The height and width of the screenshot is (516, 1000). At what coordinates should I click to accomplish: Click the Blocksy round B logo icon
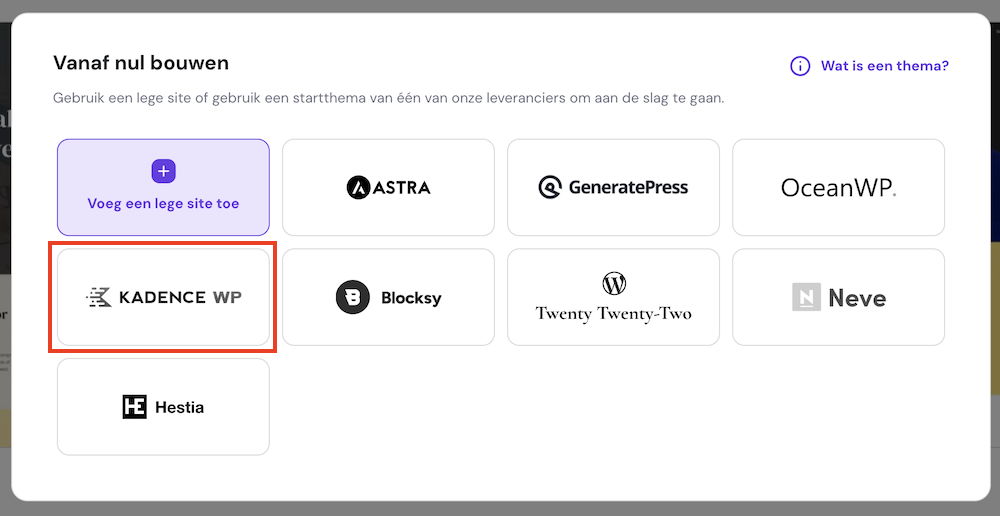(353, 298)
